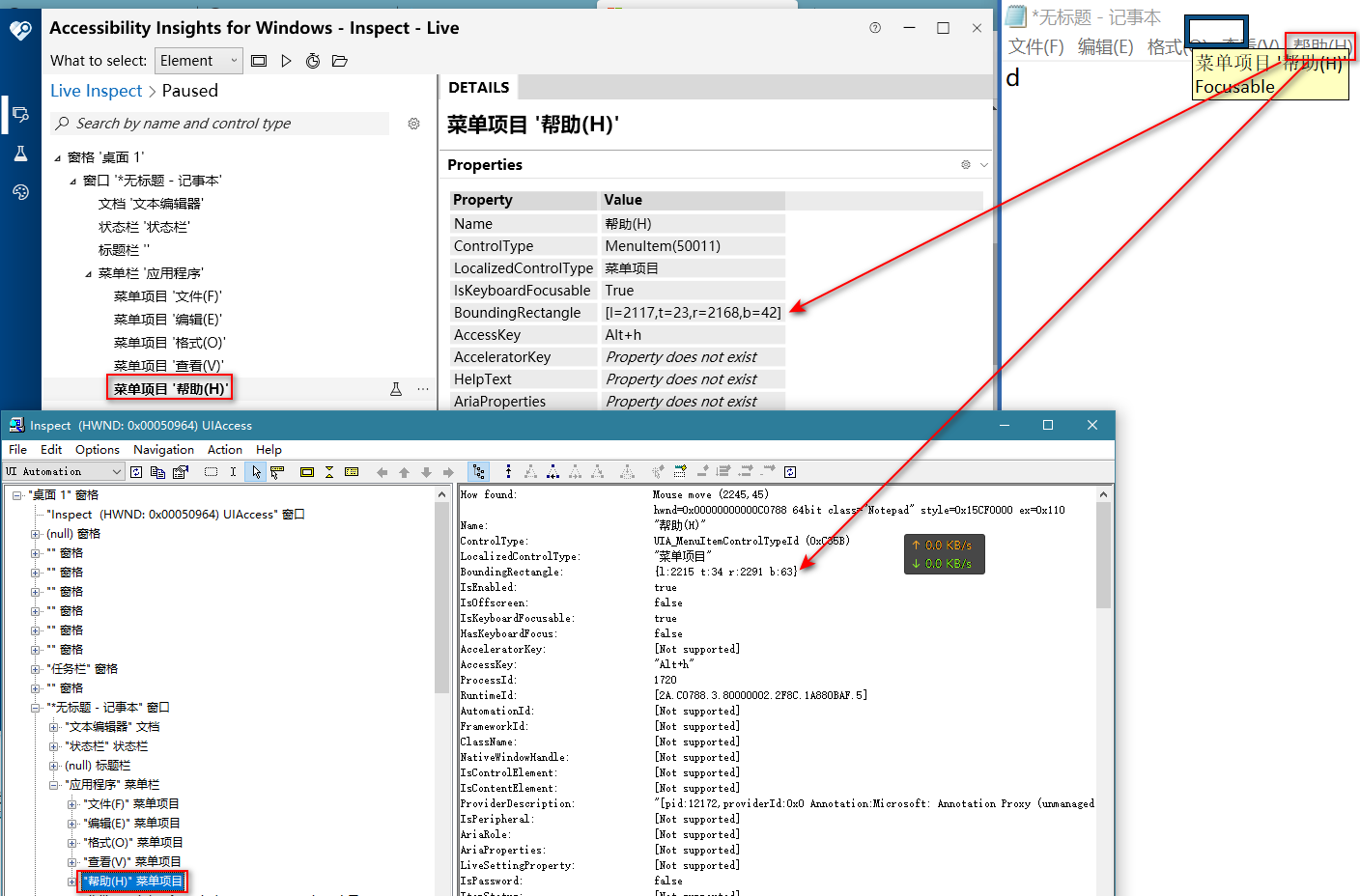The height and width of the screenshot is (896, 1360).
Task: Open details properties via Inspect's properties icon
Action: [181, 471]
